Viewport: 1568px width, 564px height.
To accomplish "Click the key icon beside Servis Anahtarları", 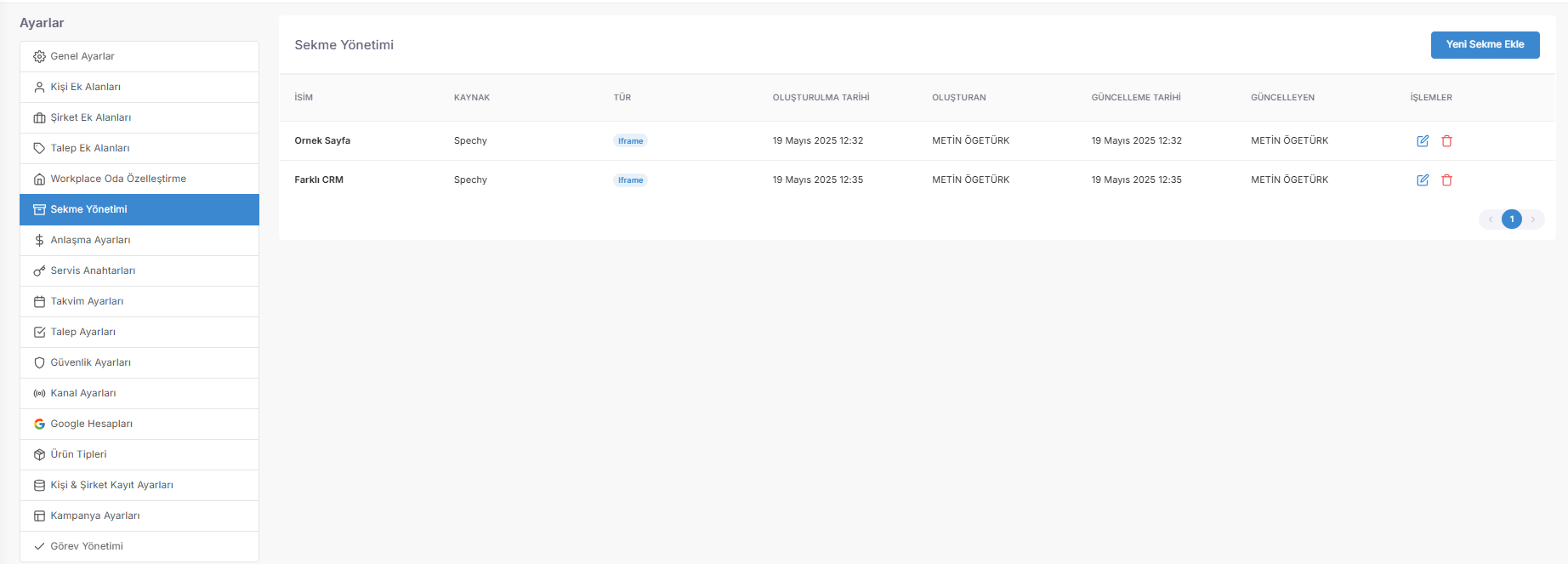I will pos(39,271).
